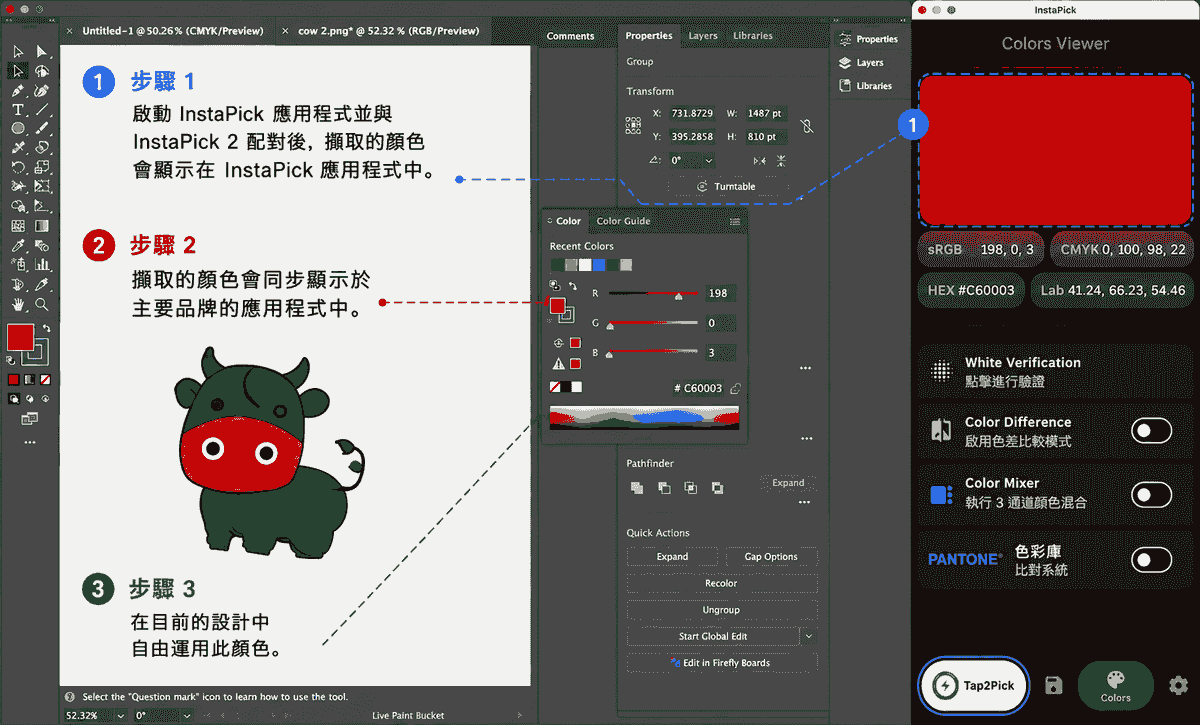Toggle Color Difference switch in InstaPick
The width and height of the screenshot is (1200, 725).
[1151, 431]
